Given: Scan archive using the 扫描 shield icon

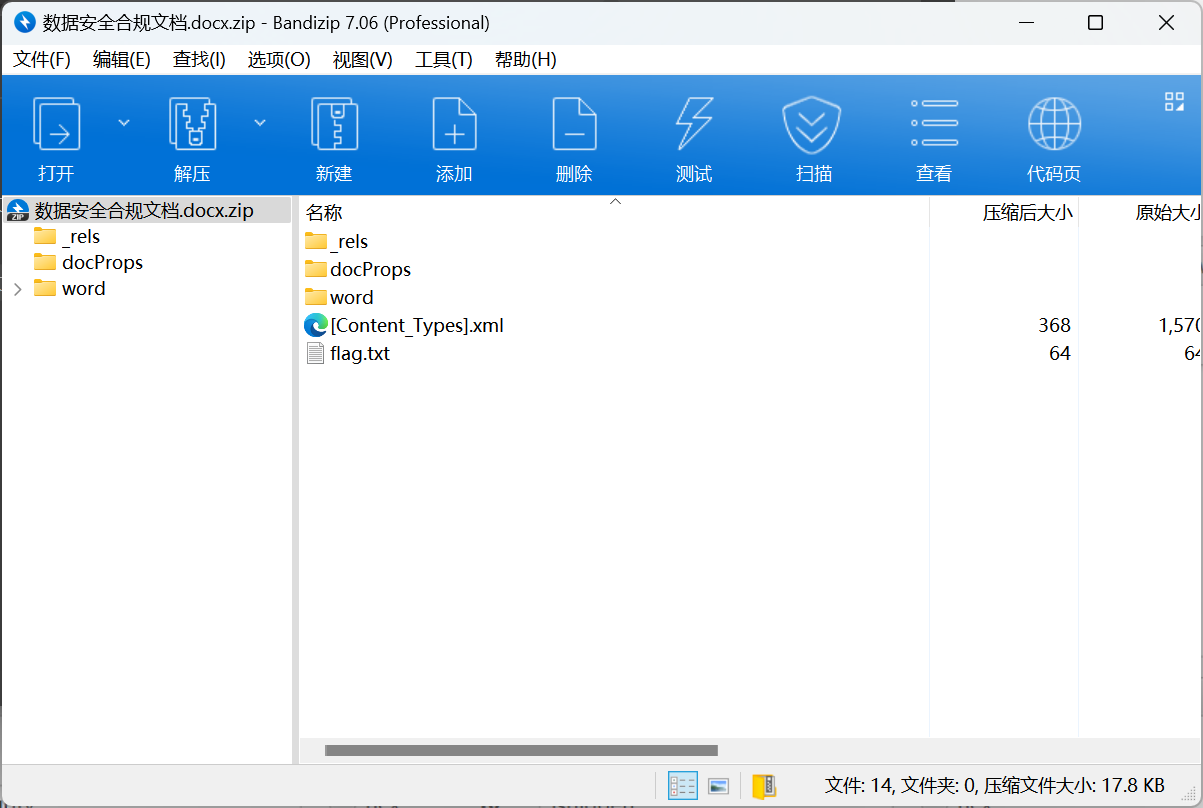Looking at the screenshot, I should [811, 123].
